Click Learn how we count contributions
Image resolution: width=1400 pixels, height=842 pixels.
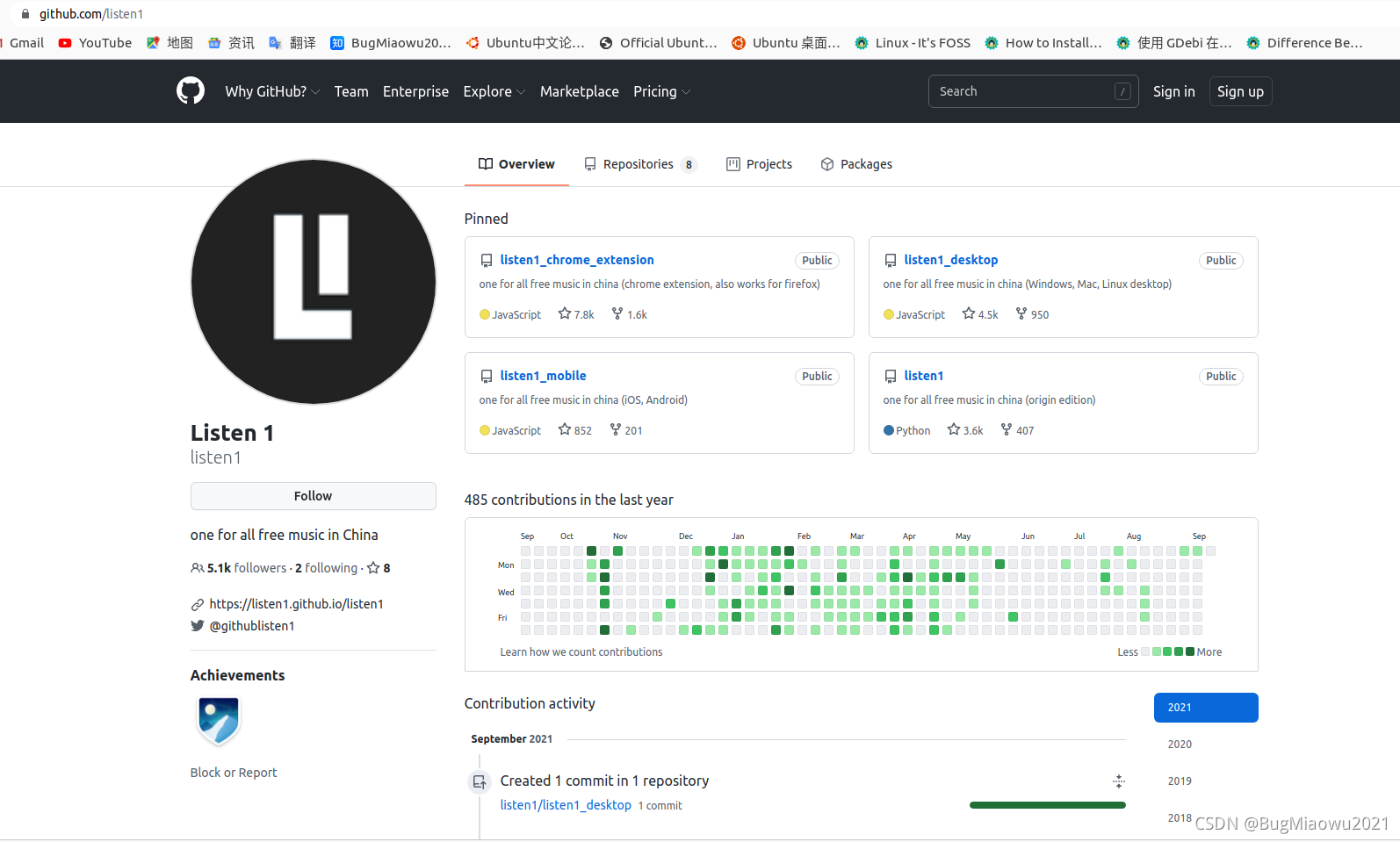click(581, 652)
